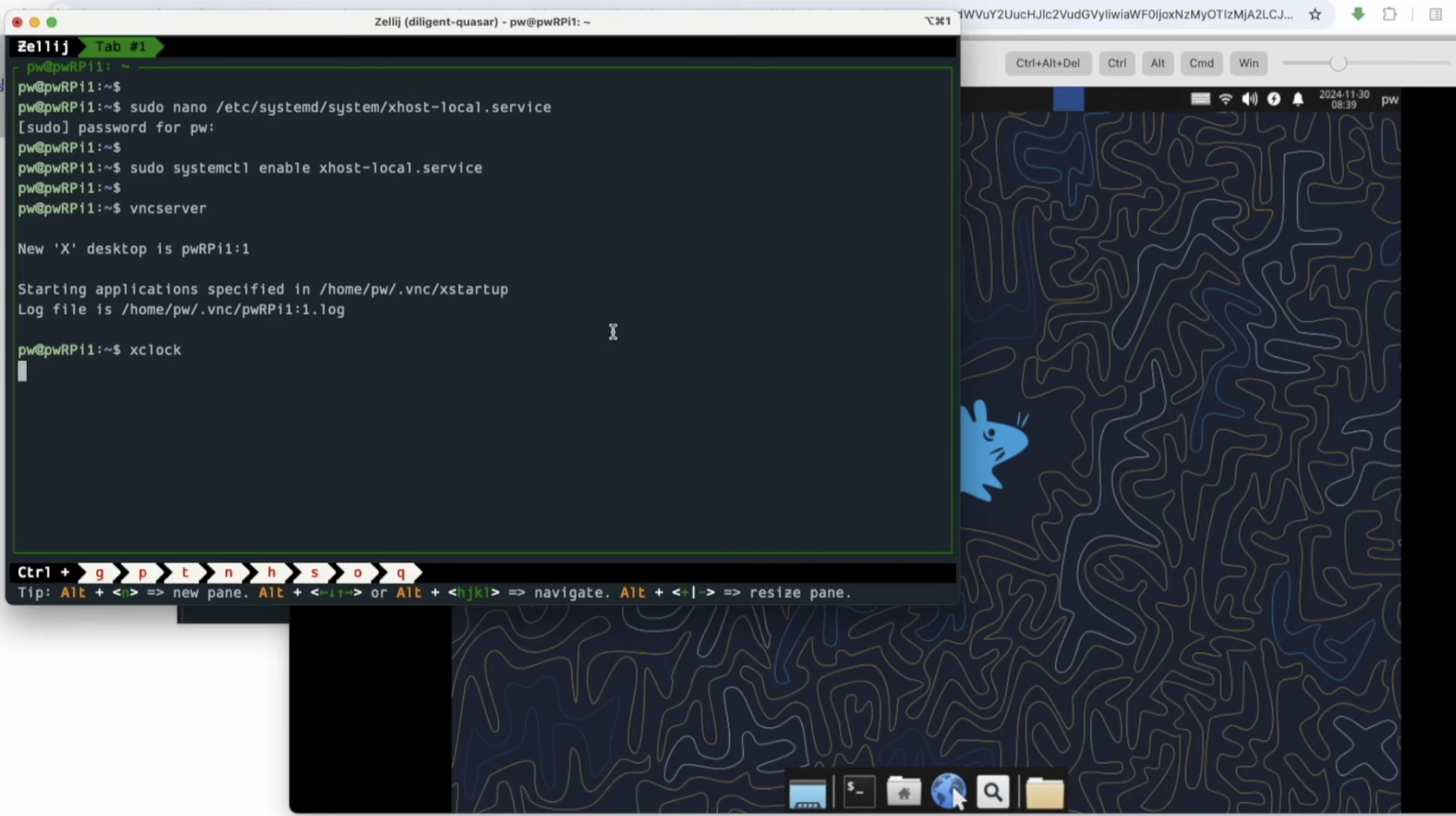1456x816 pixels.
Task: Open the power manager lightning icon
Action: pyautogui.click(x=1274, y=99)
